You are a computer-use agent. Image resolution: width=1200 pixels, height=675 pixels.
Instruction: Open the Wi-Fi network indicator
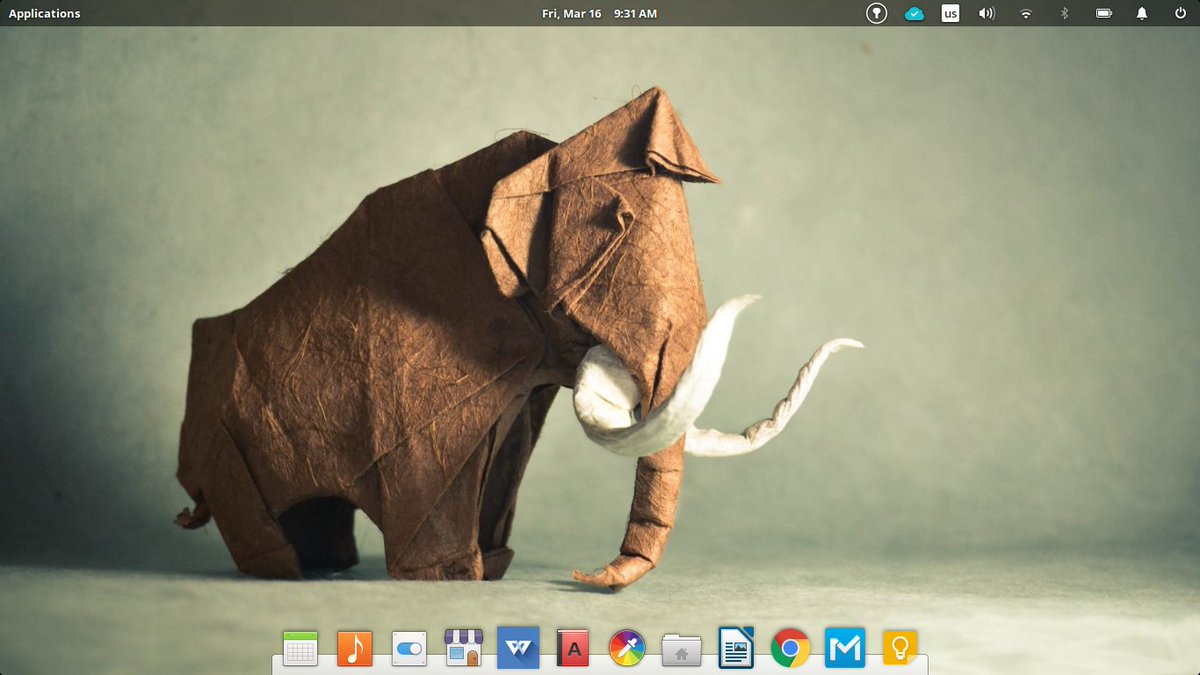tap(1025, 14)
